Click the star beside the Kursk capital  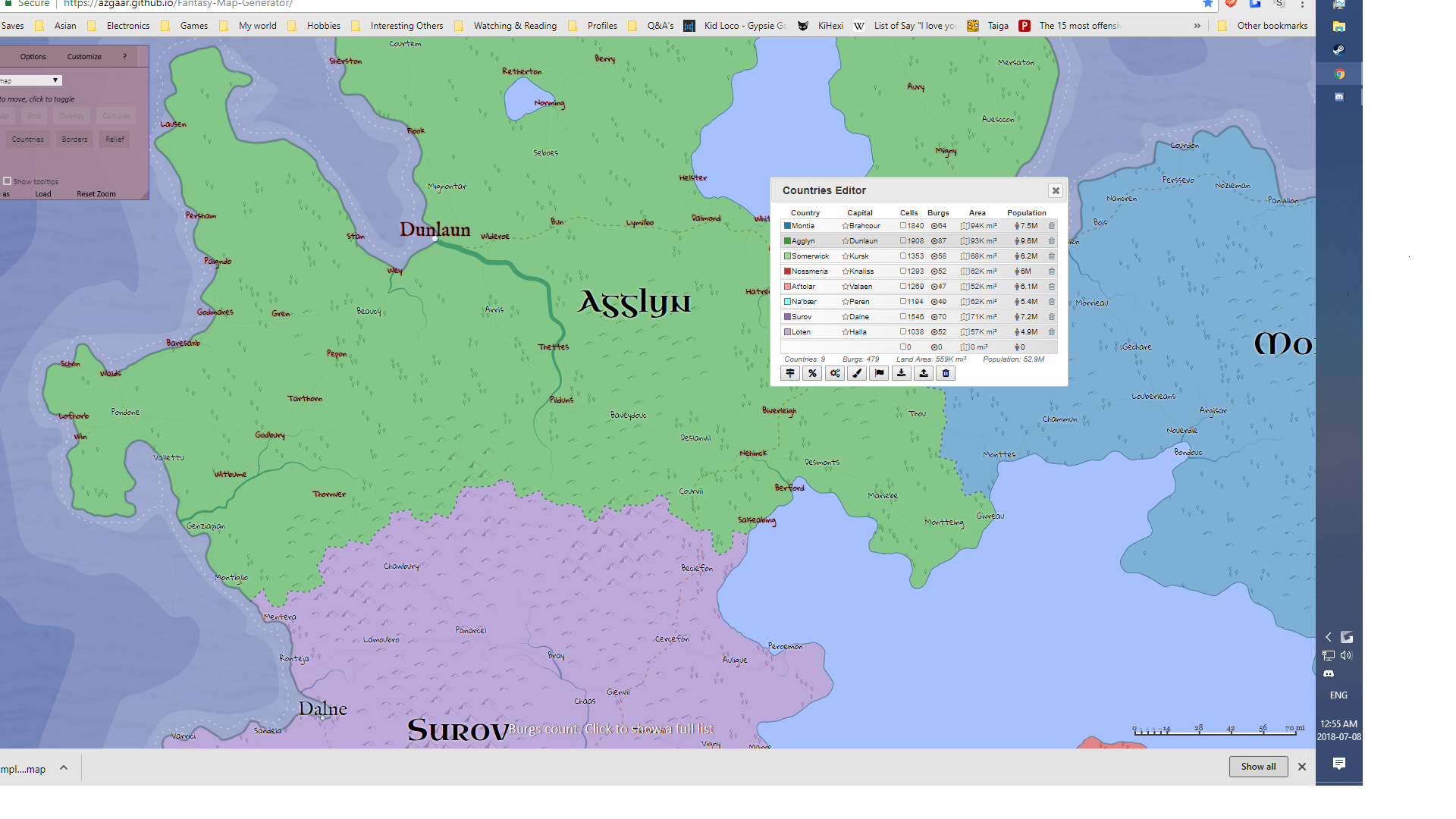point(844,256)
